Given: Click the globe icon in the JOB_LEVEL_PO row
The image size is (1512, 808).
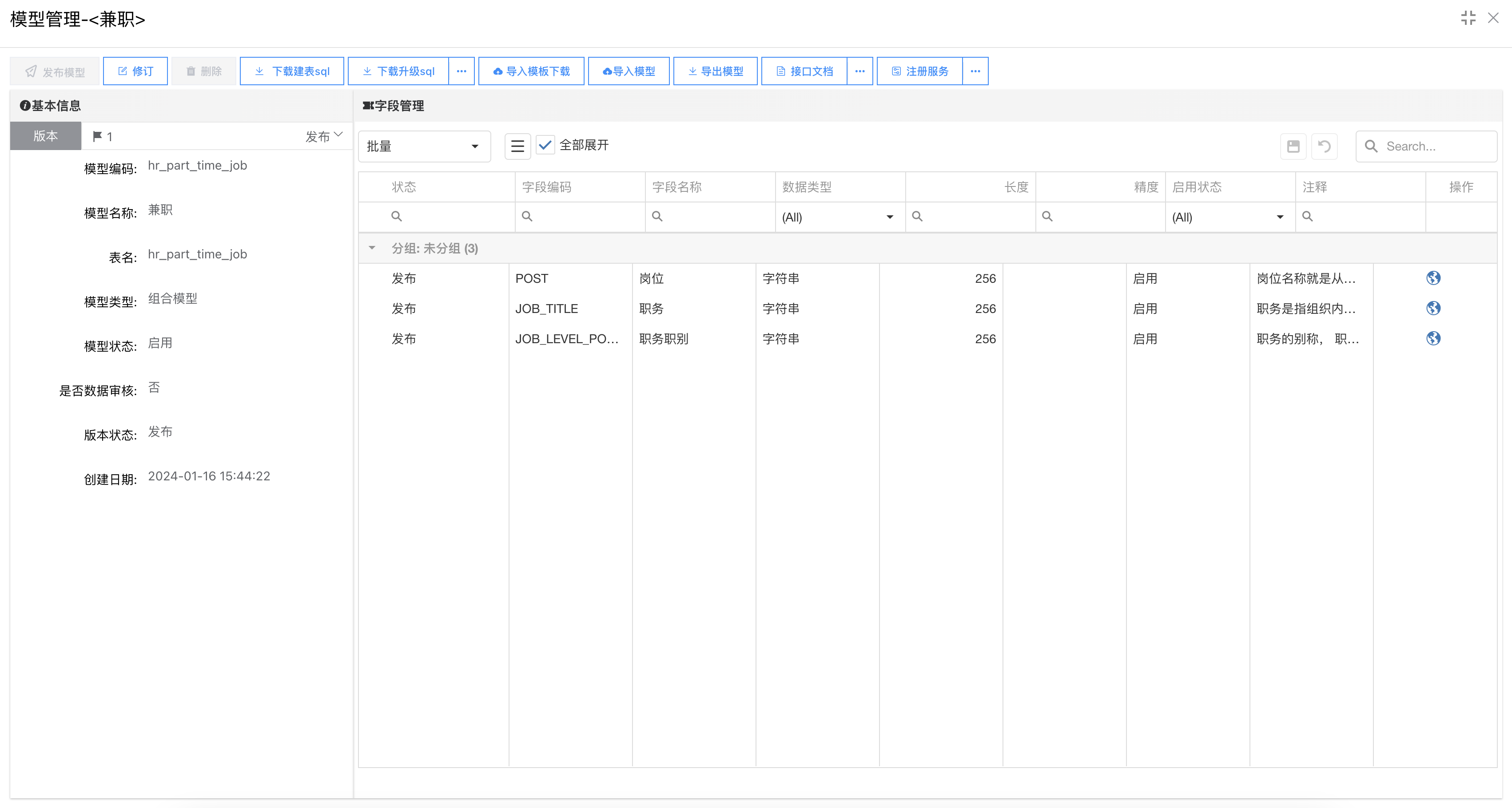Looking at the screenshot, I should click(x=1433, y=339).
